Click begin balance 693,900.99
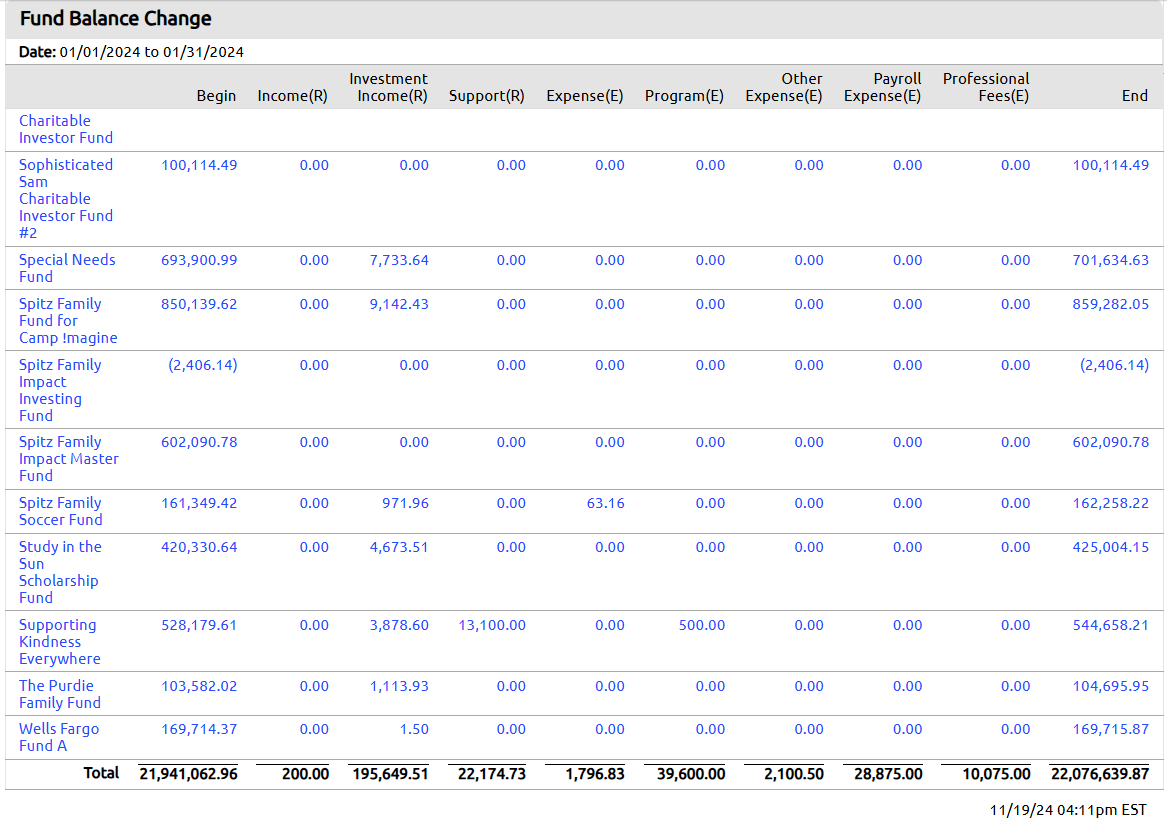 (199, 260)
